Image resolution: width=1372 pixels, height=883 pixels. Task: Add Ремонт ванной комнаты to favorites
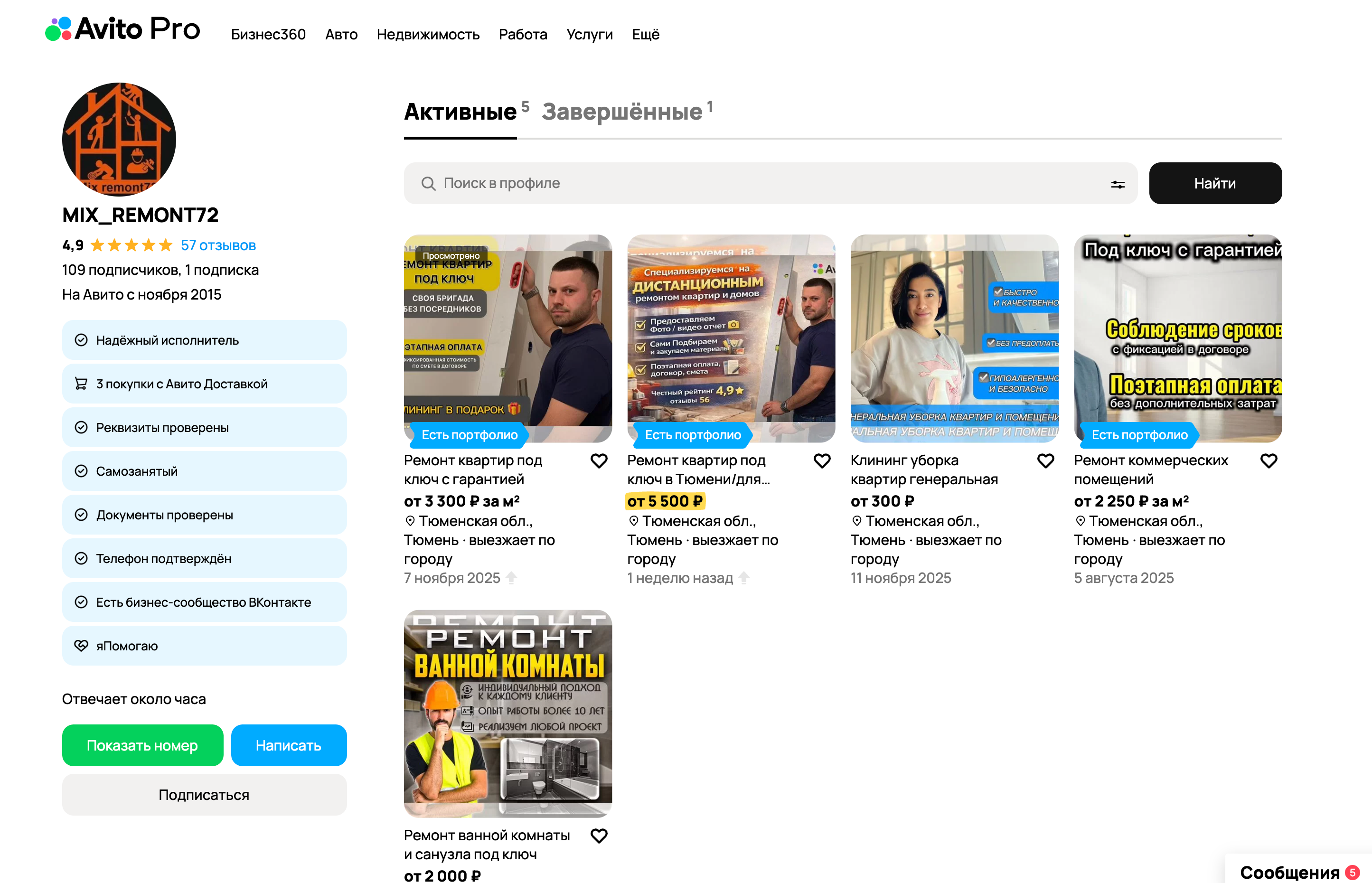(x=599, y=836)
